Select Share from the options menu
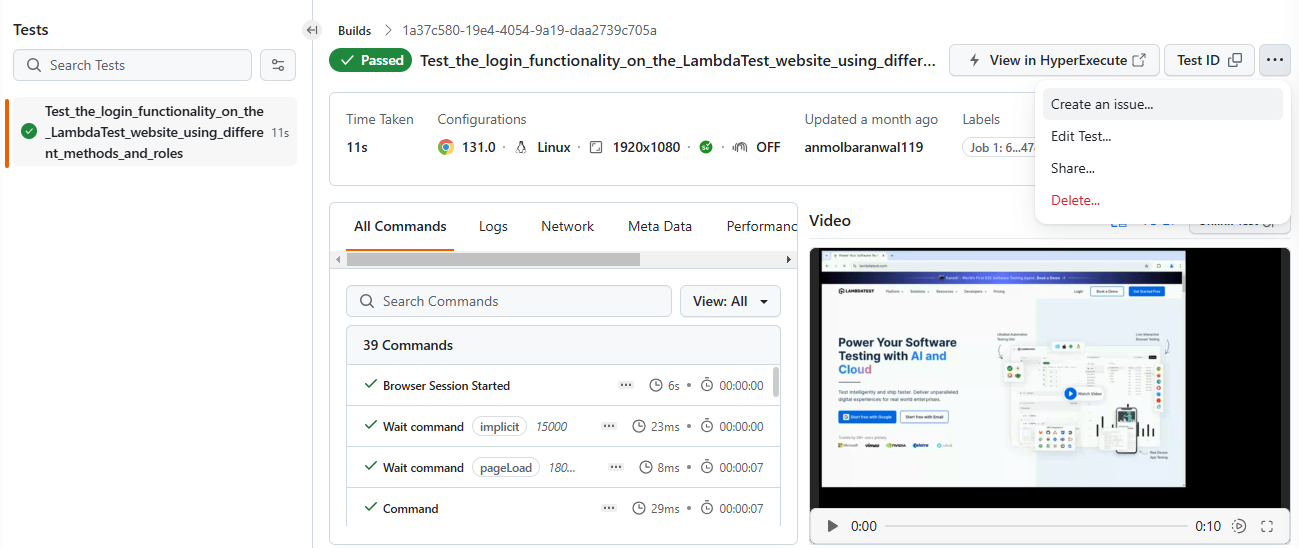 click(x=1162, y=168)
